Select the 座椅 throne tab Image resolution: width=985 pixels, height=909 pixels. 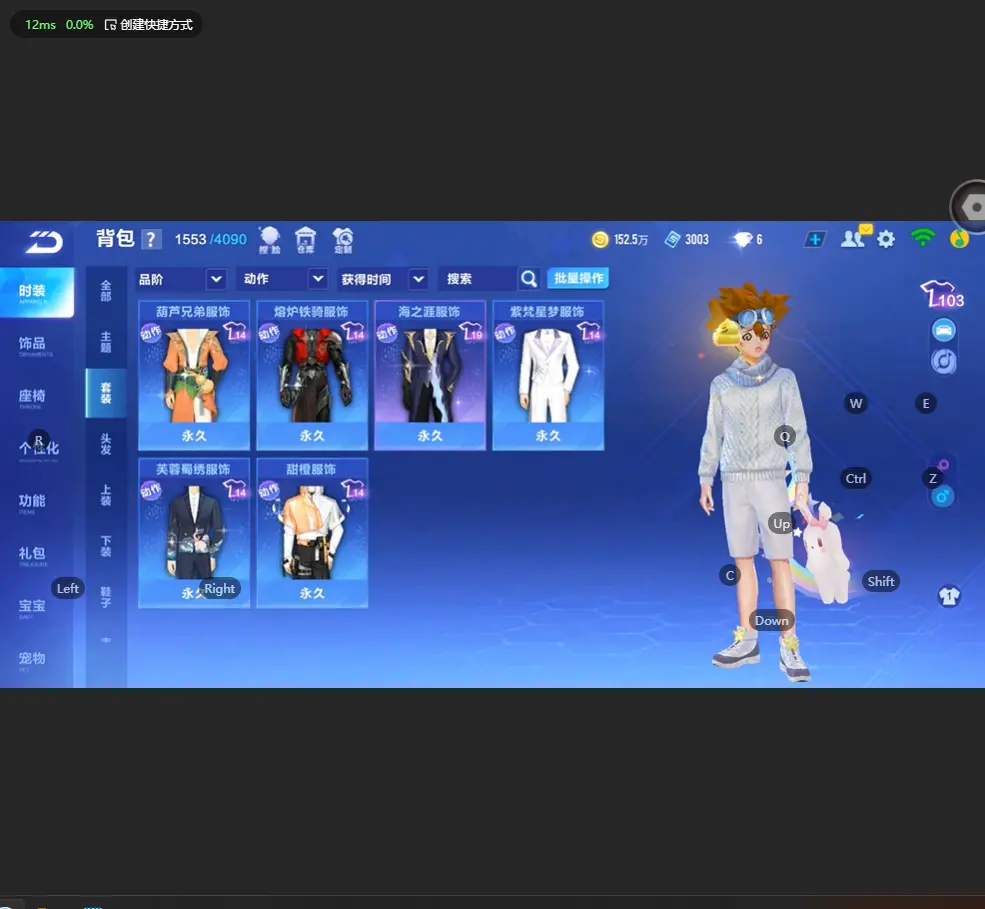pos(32,398)
